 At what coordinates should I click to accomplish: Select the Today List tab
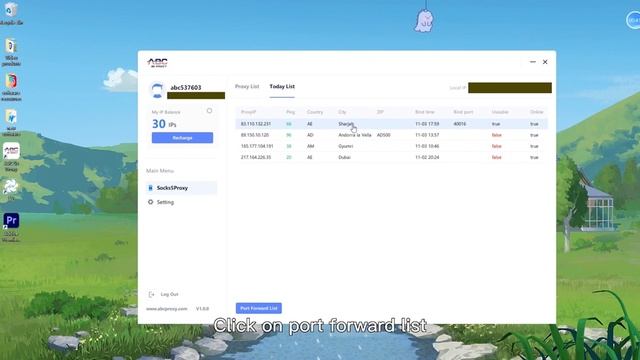(x=282, y=87)
